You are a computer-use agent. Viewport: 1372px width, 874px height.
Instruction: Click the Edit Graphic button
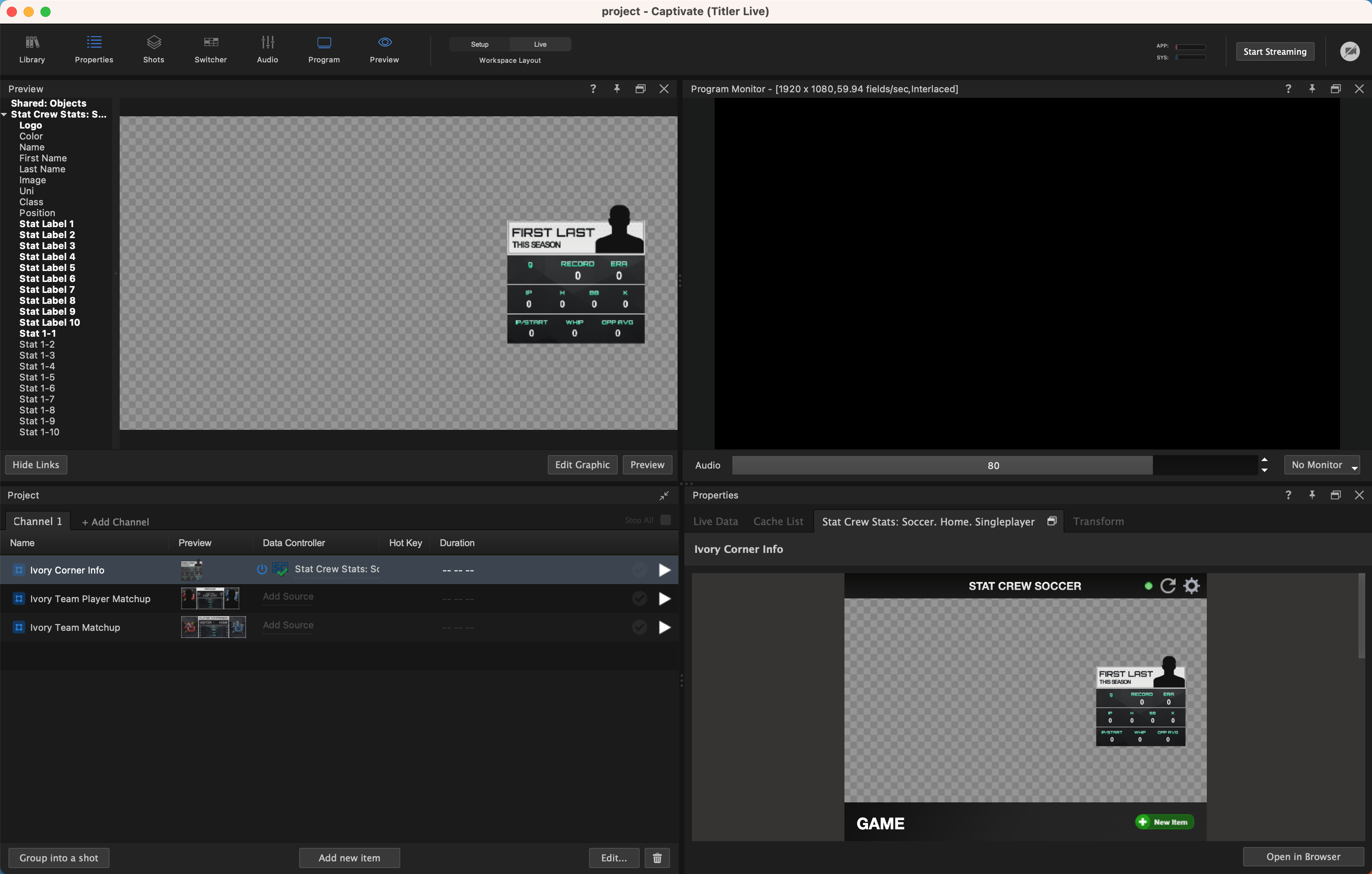582,464
